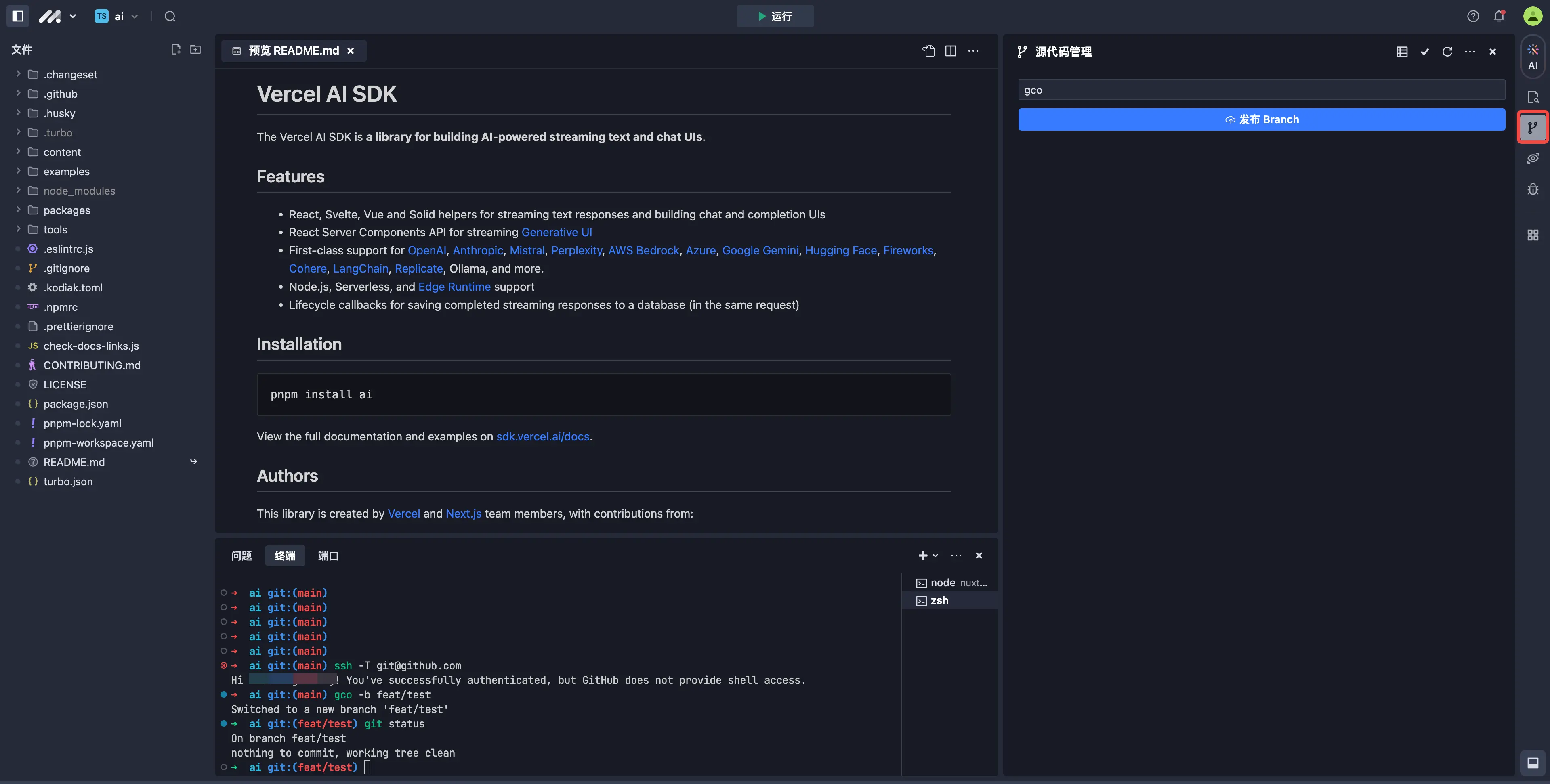This screenshot has width=1550, height=784.
Task: Open the extensions grid sidebar icon
Action: click(x=1533, y=235)
